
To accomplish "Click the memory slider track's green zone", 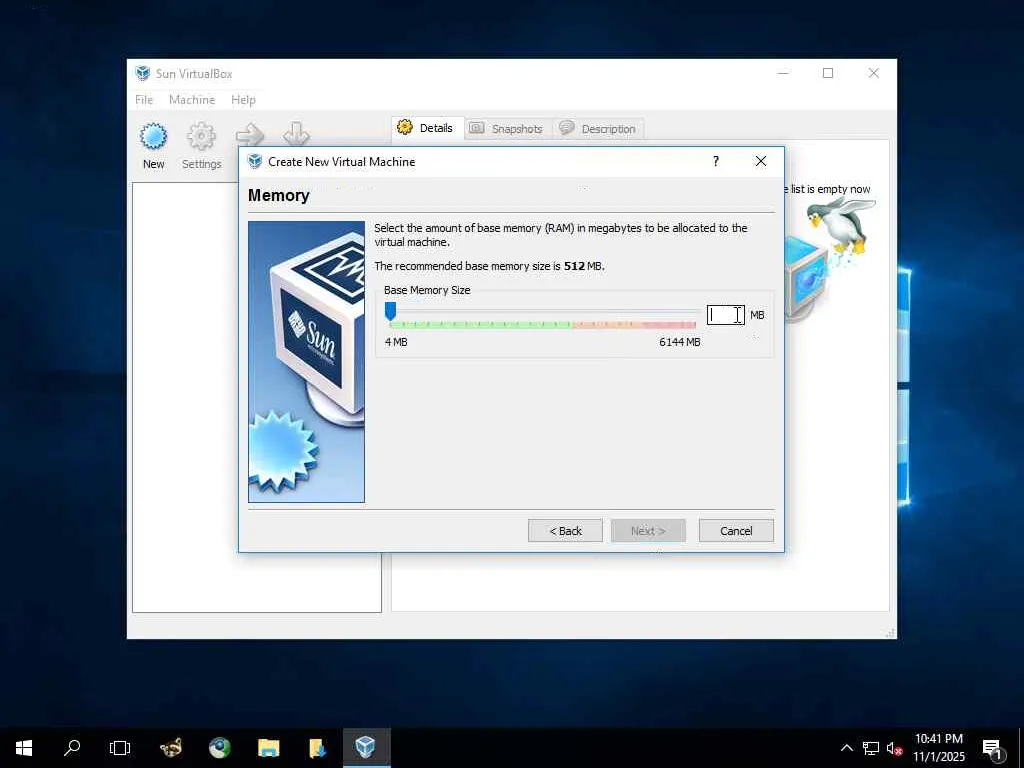I will pos(480,325).
